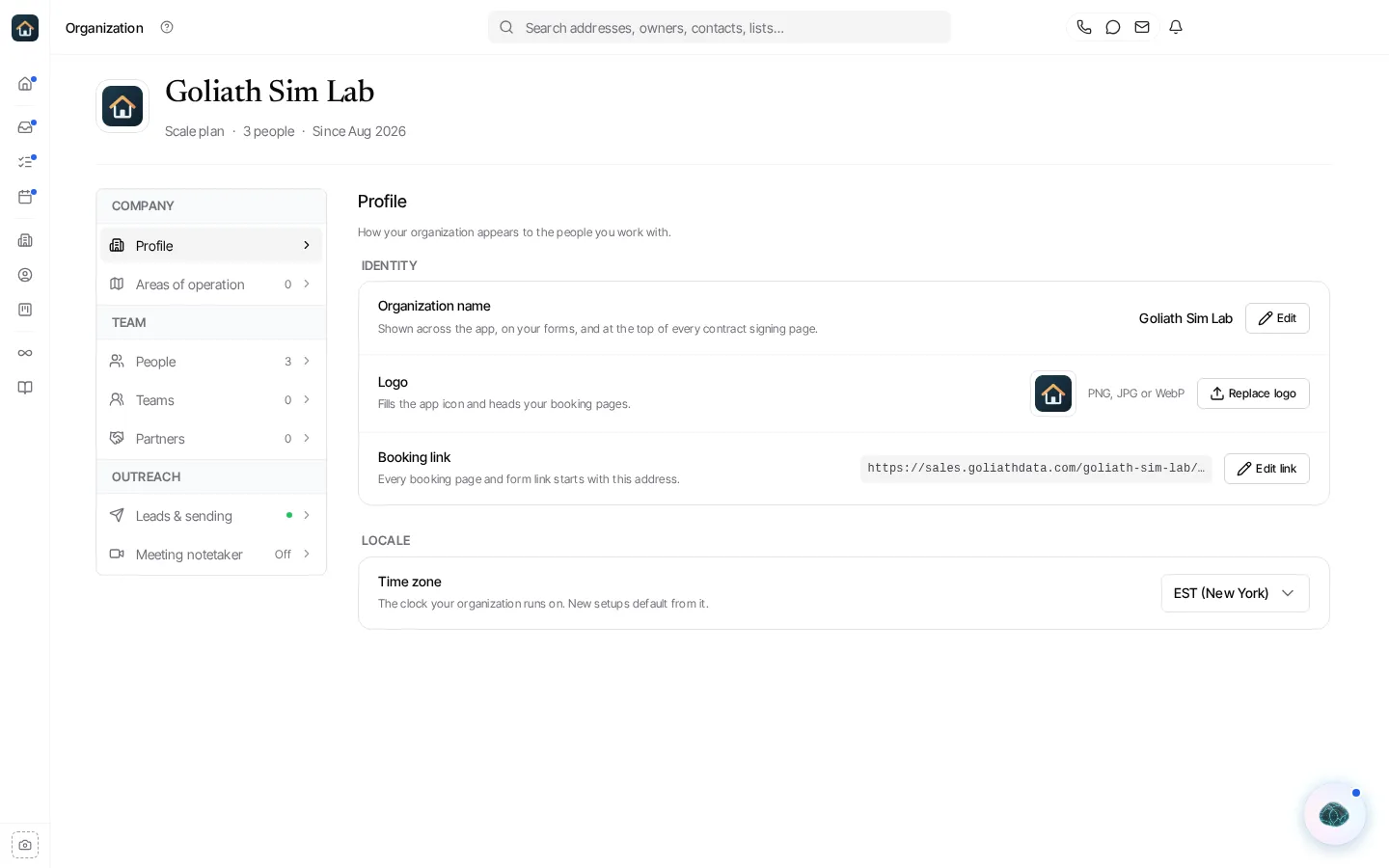Screen dimensions: 1389x868
Task: Click the 'Scale plan' text under the title
Action: pos(195,131)
